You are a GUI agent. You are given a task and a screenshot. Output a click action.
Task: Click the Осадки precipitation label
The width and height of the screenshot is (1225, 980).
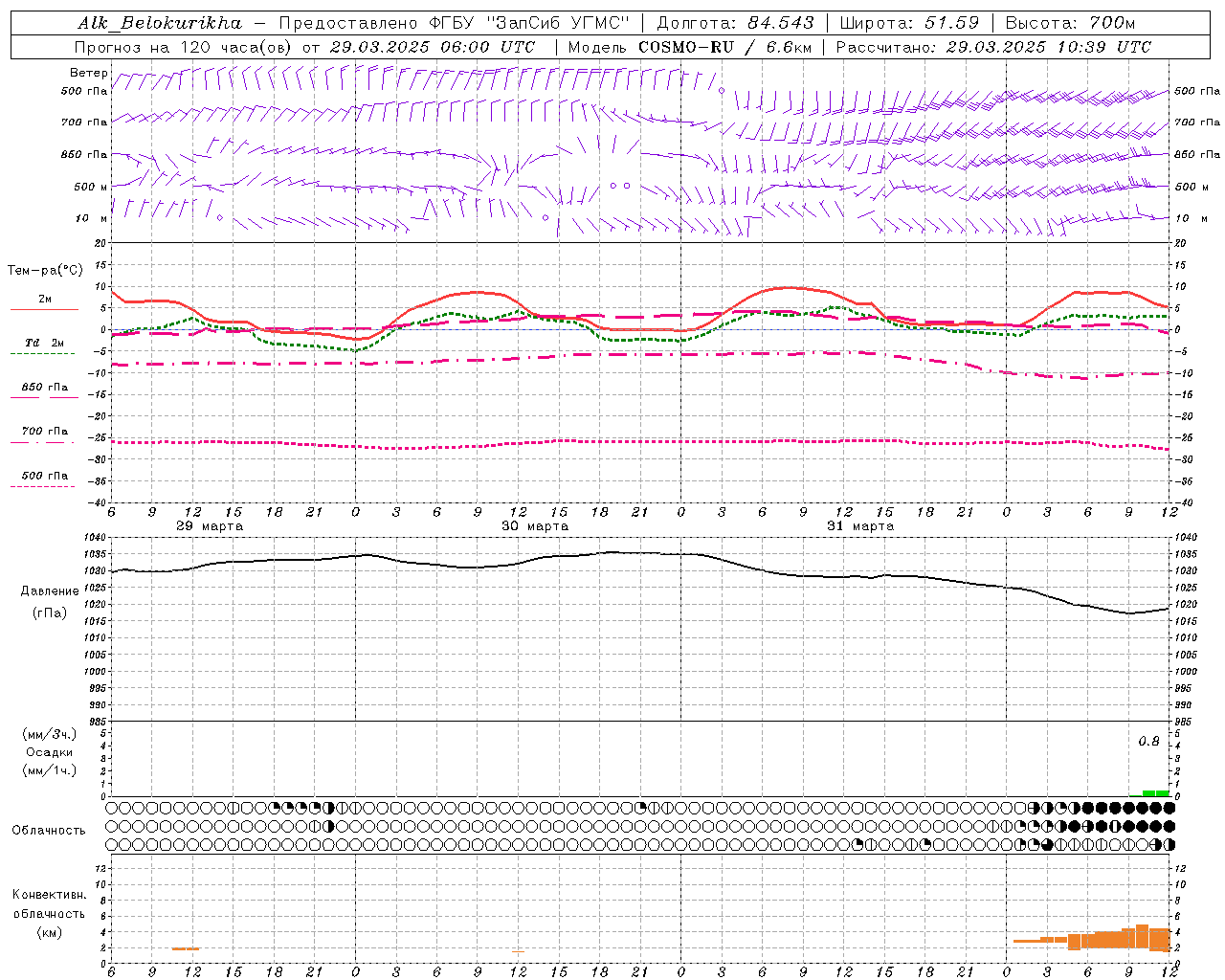point(50,752)
